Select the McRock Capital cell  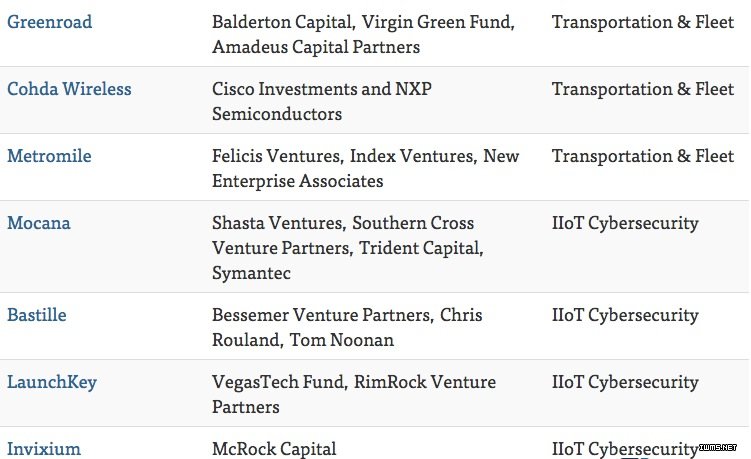[274, 449]
